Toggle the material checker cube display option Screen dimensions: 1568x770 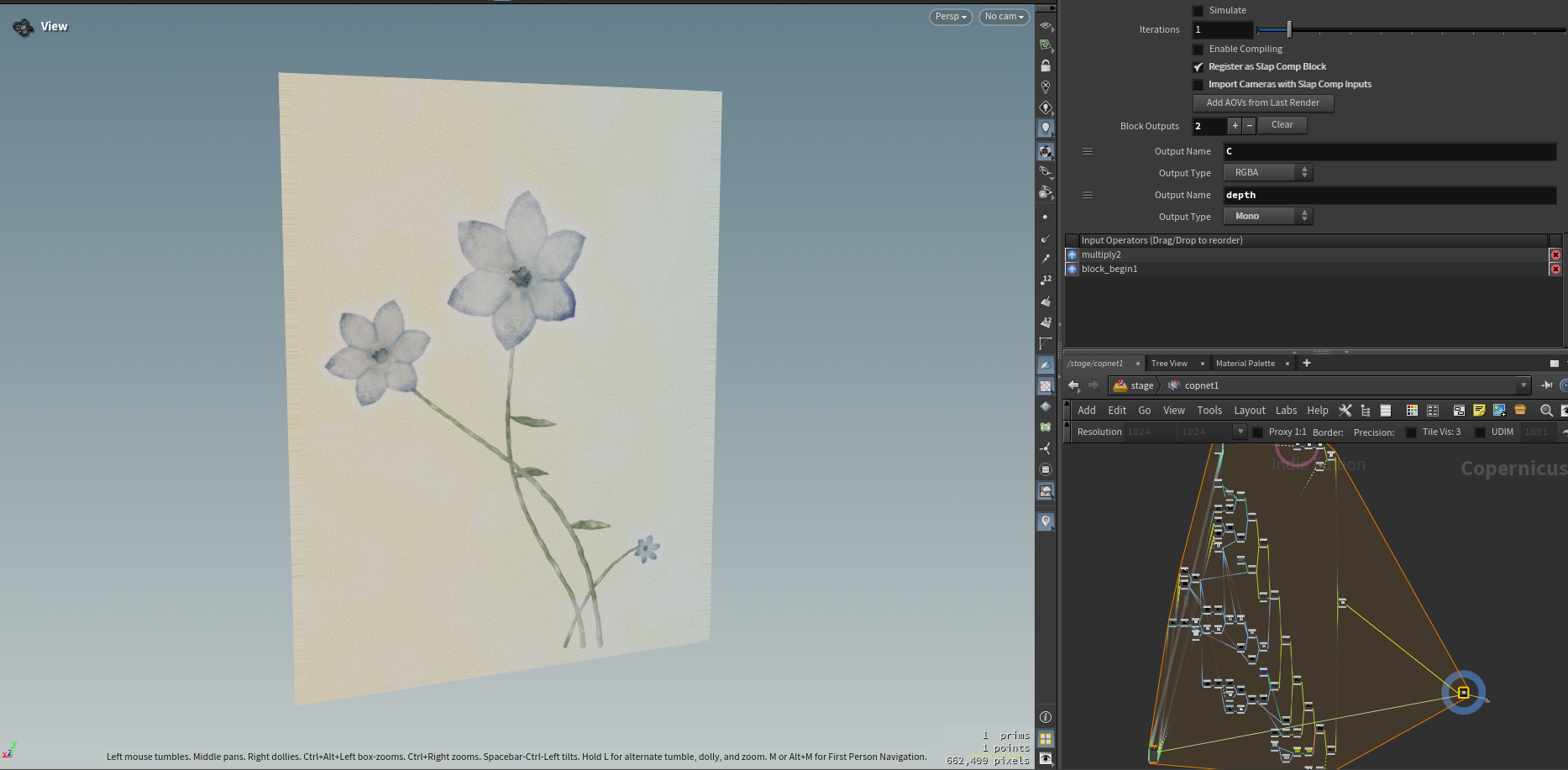(1046, 152)
